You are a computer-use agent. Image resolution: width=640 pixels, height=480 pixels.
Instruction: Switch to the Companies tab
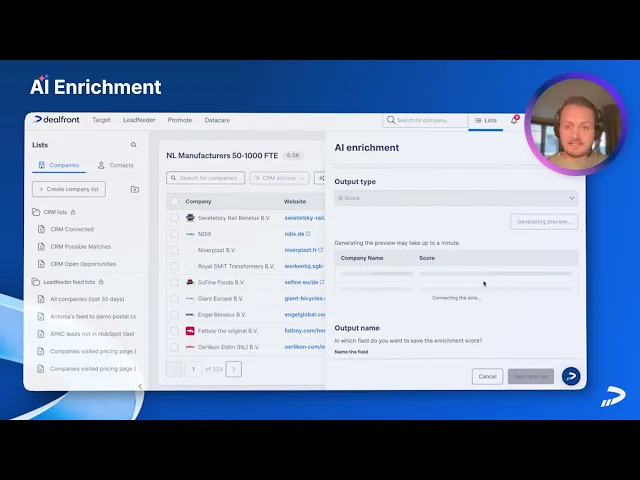tap(59, 165)
